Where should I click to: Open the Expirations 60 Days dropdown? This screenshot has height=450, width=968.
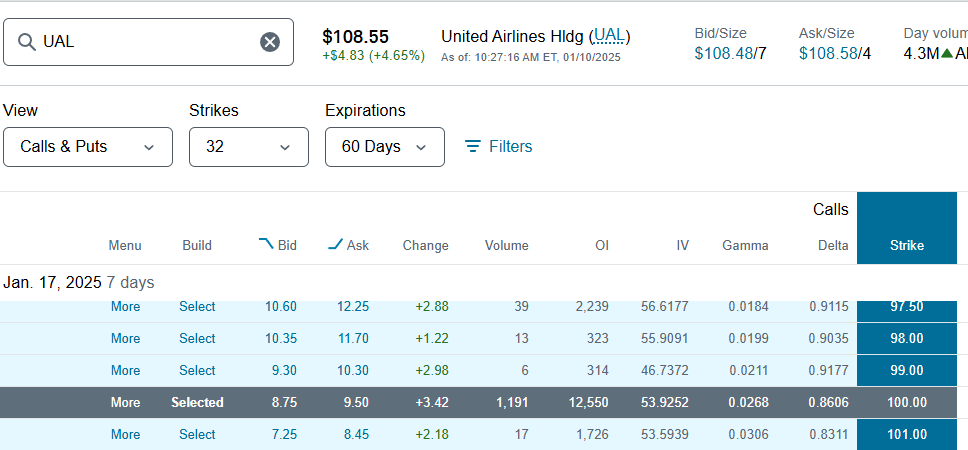pyautogui.click(x=385, y=147)
